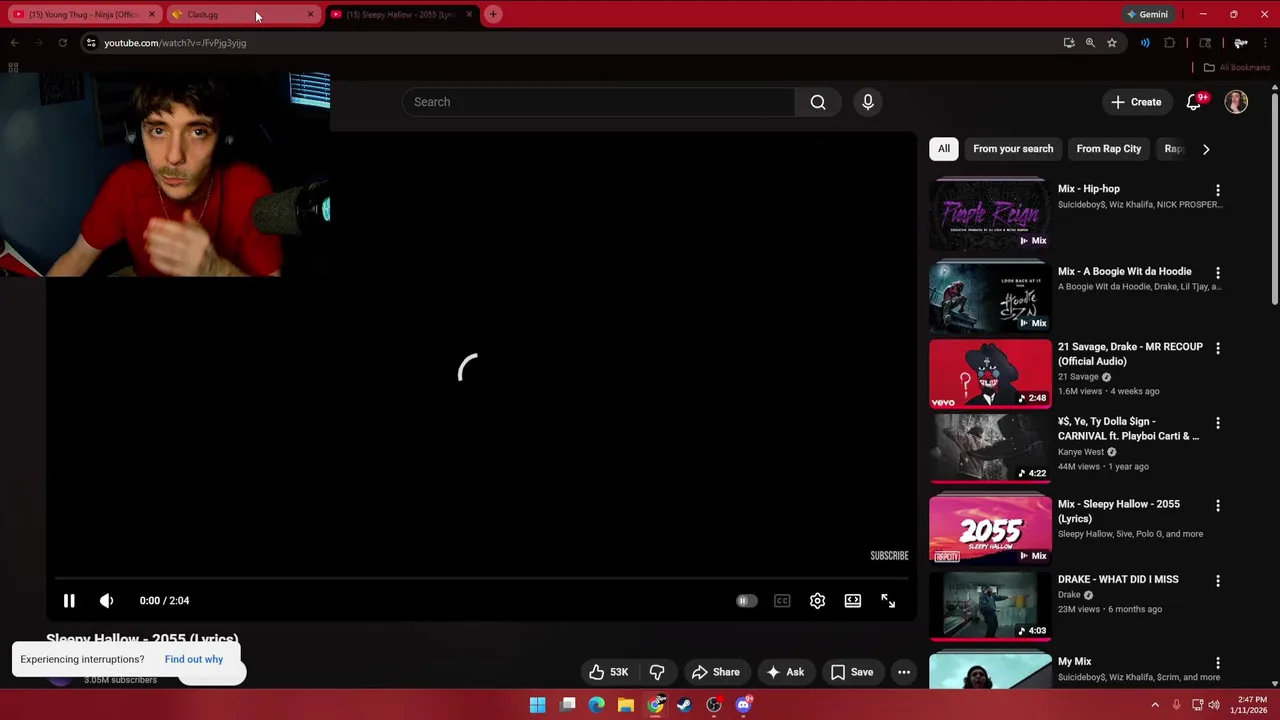Start voice search with the microphone icon

click(x=868, y=102)
